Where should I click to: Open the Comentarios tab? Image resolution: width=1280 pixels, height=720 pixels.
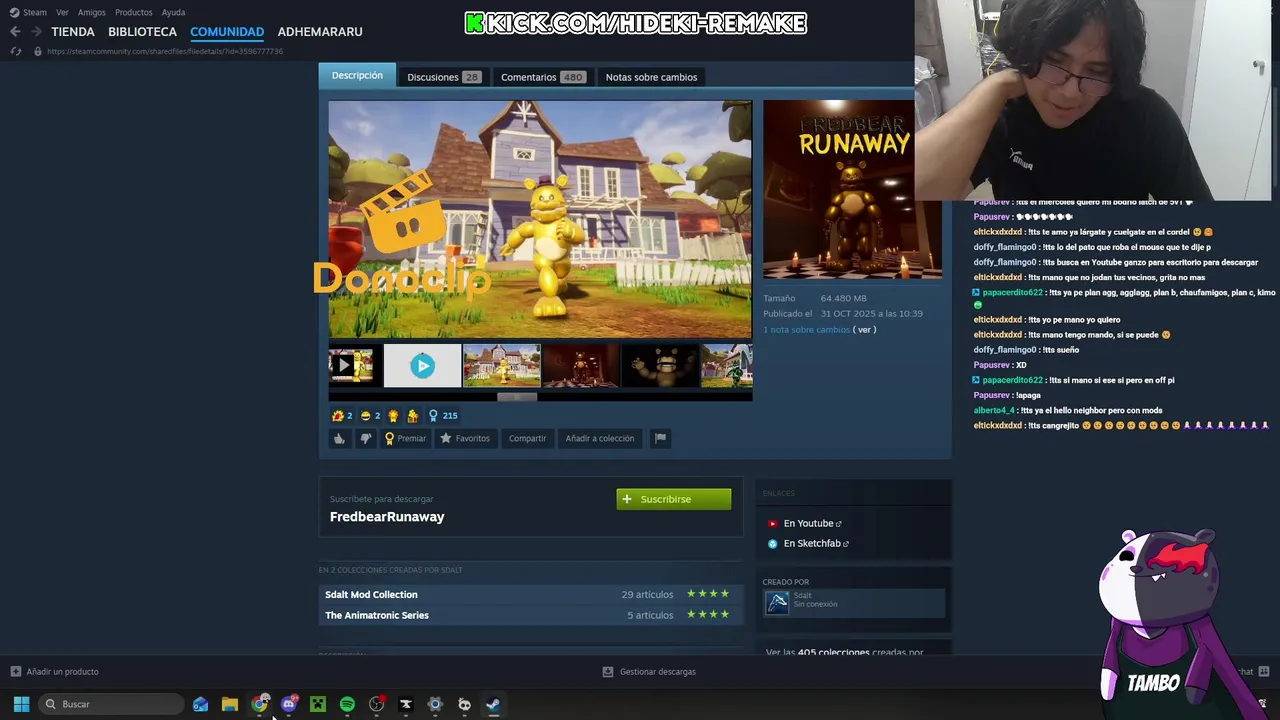coord(543,77)
